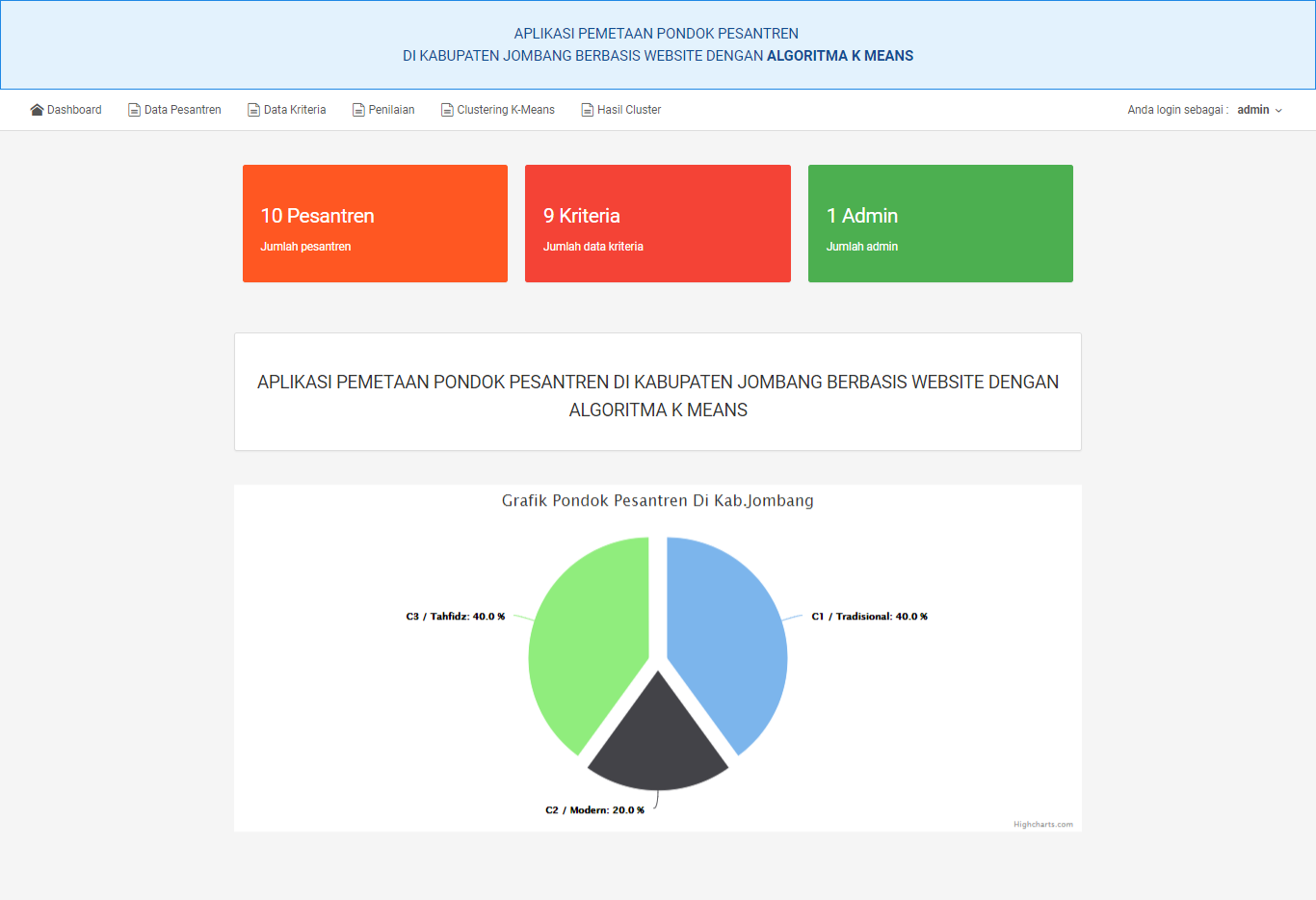Click the document icon beside Data Pesantren
Viewport: 1316px width, 900px height.
click(x=134, y=110)
